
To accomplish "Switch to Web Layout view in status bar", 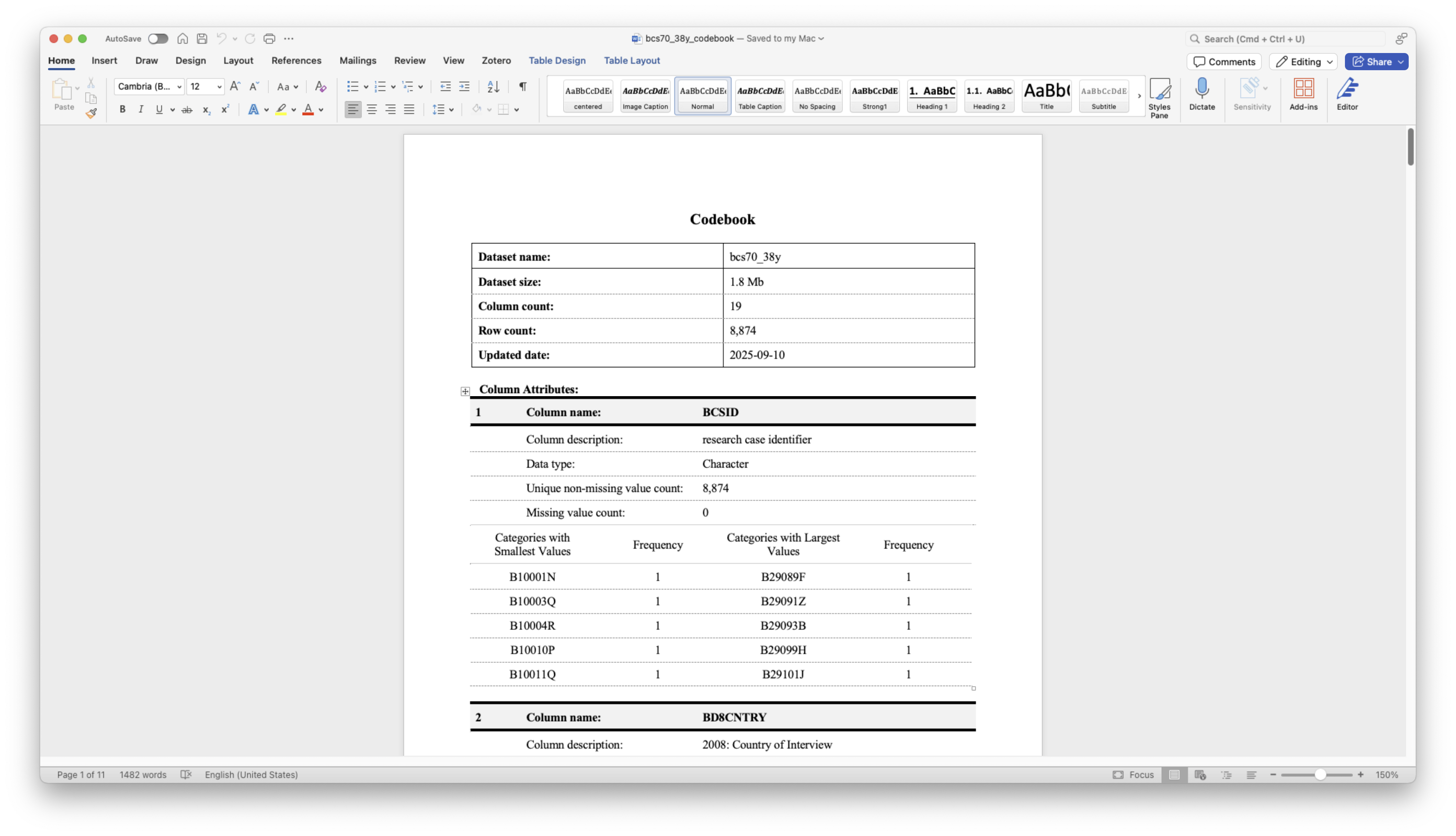I will (1200, 774).
